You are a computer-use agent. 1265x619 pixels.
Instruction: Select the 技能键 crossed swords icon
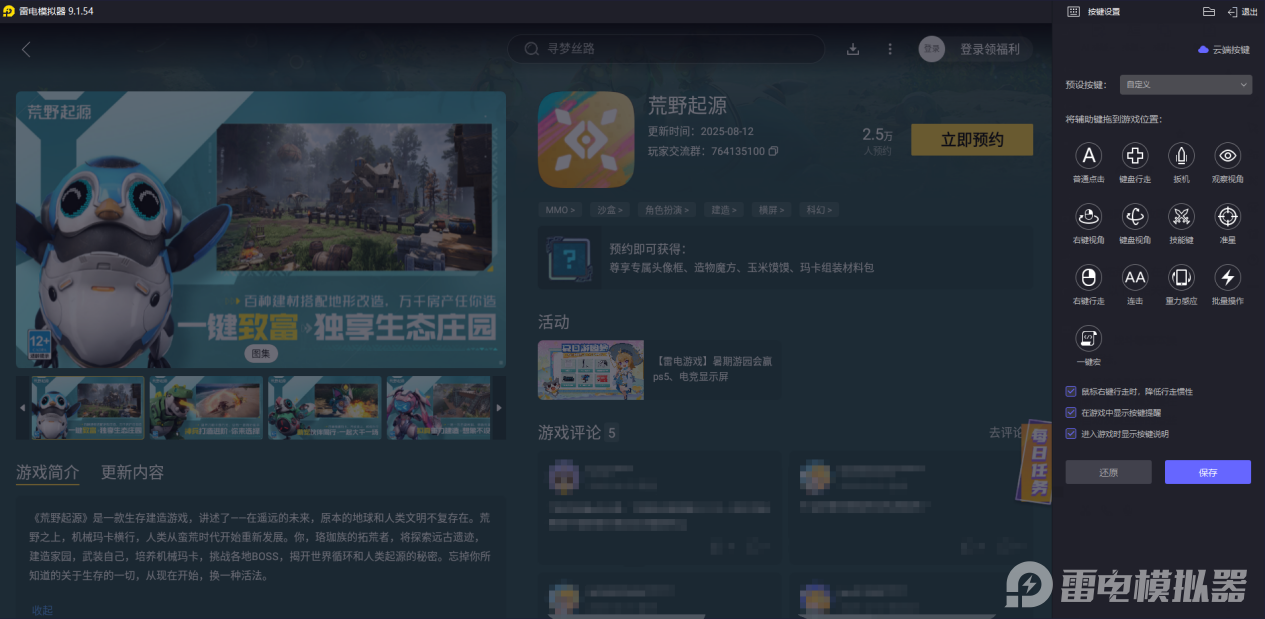[x=1181, y=216]
